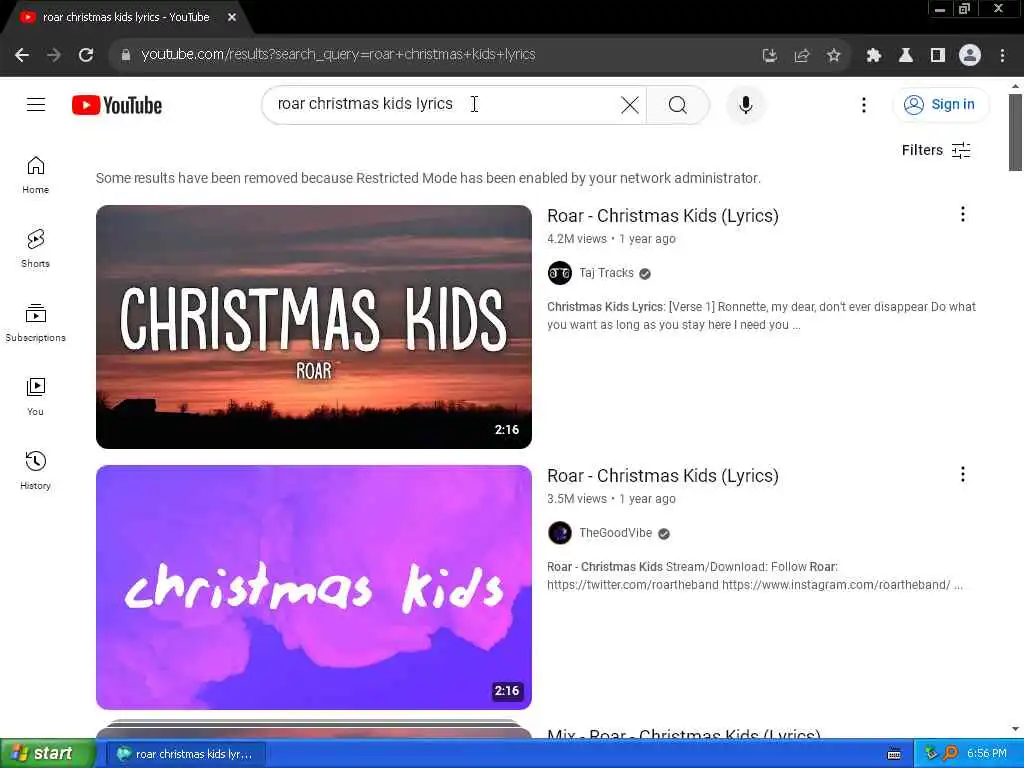This screenshot has width=1024, height=768.
Task: Install app icon in the address bar
Action: click(770, 56)
